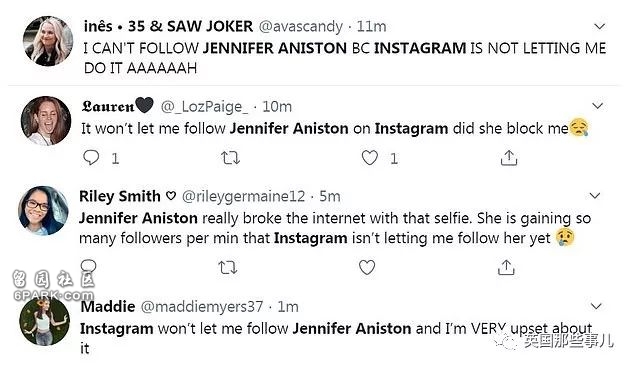Open the @avascandy profile handle

300,27
